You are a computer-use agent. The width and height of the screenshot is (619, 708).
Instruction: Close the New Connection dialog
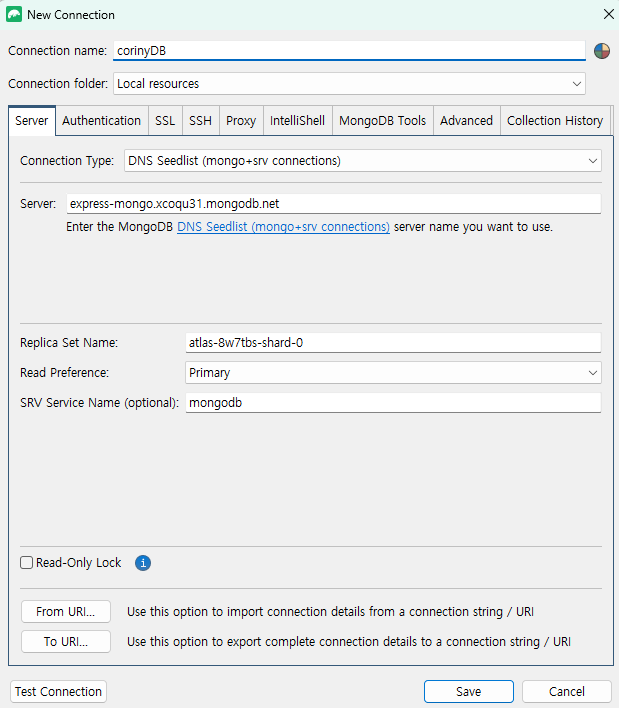click(x=608, y=14)
